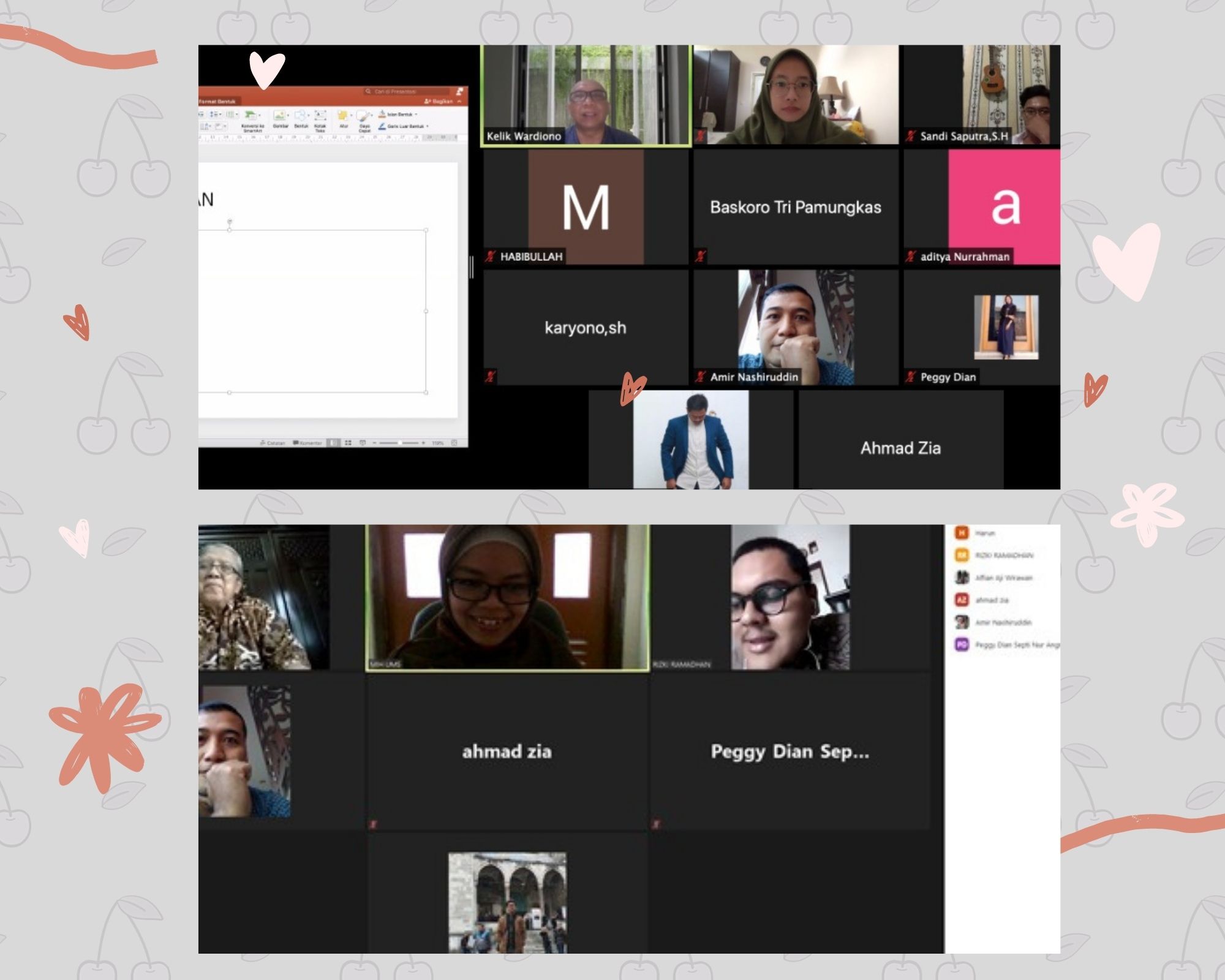Click the Konversi ke SmartArt icon
Viewport: 1225px width, 980px height.
coord(250,115)
